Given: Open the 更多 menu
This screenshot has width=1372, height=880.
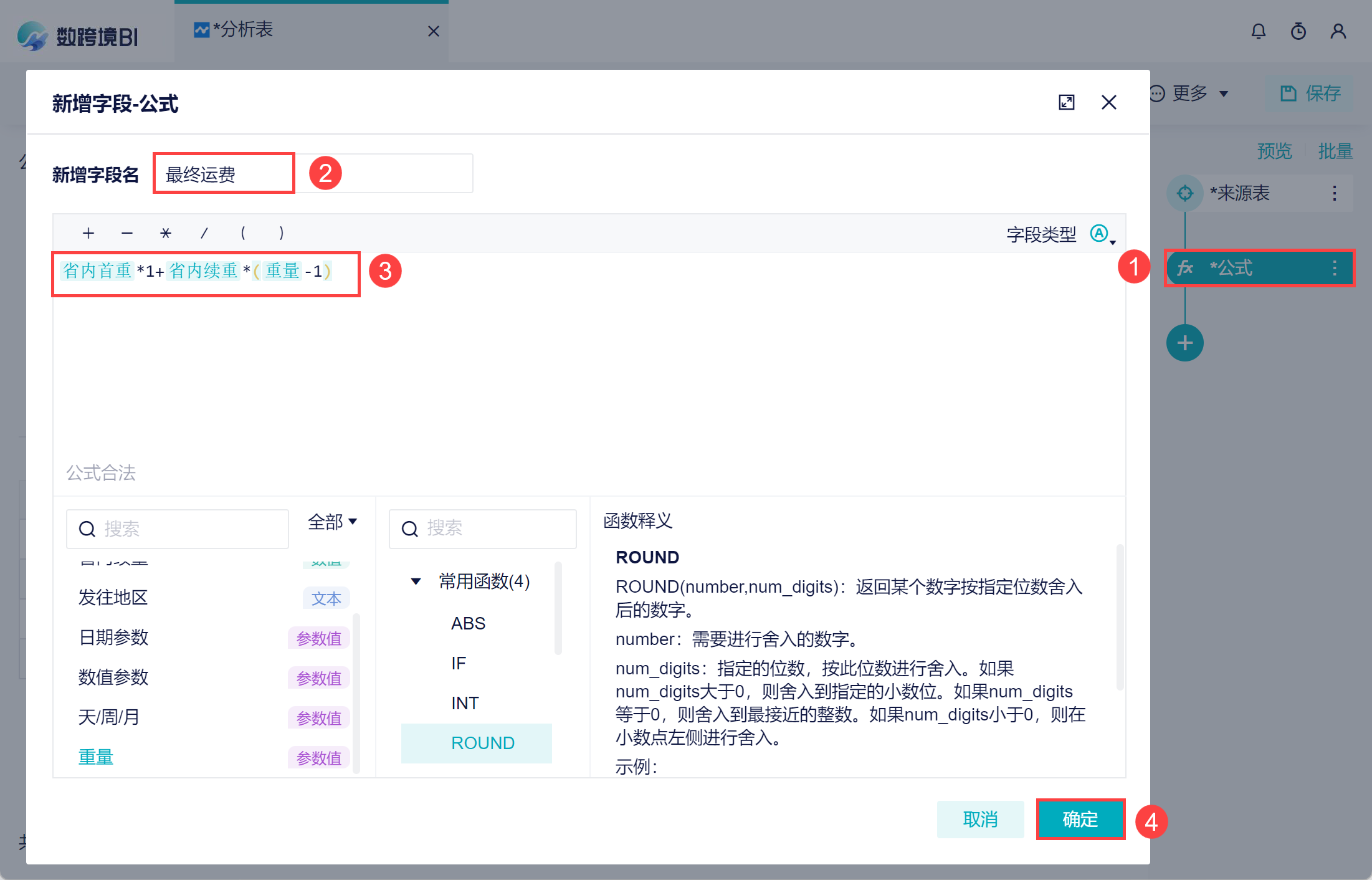Looking at the screenshot, I should [1190, 93].
